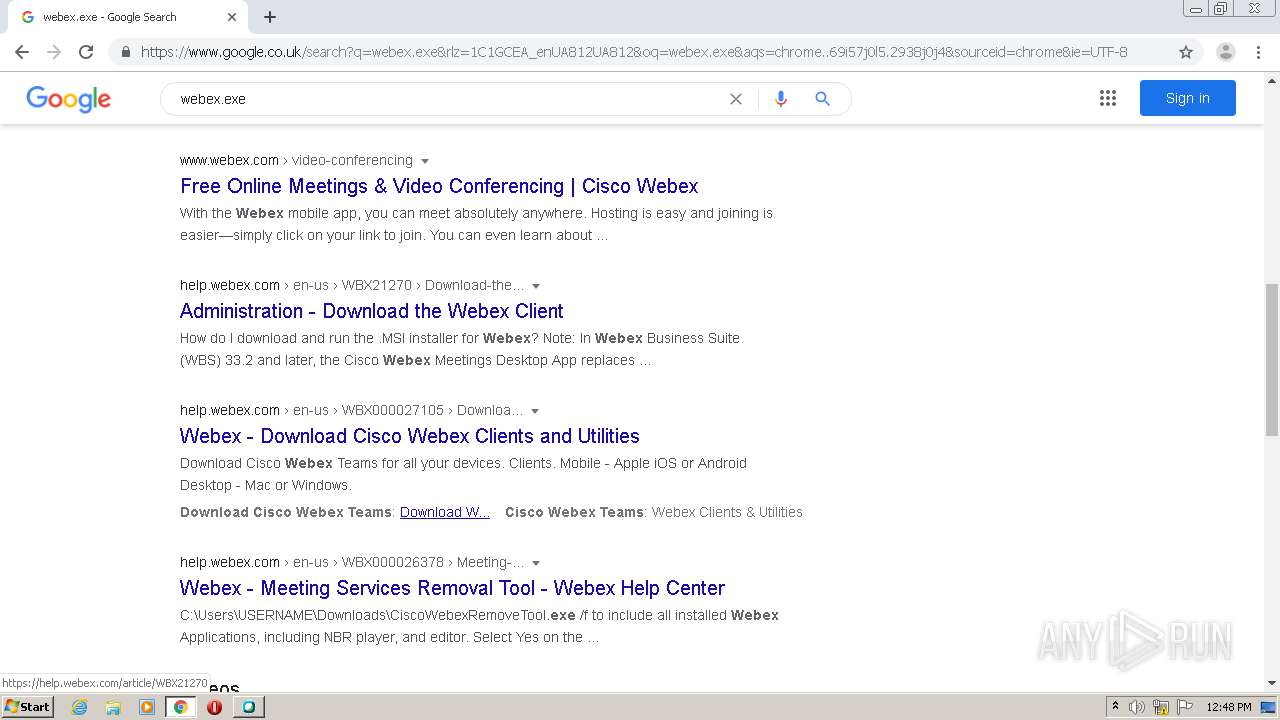Image resolution: width=1280 pixels, height=720 pixels.
Task: Click the network tray icon
Action: (x=1161, y=707)
